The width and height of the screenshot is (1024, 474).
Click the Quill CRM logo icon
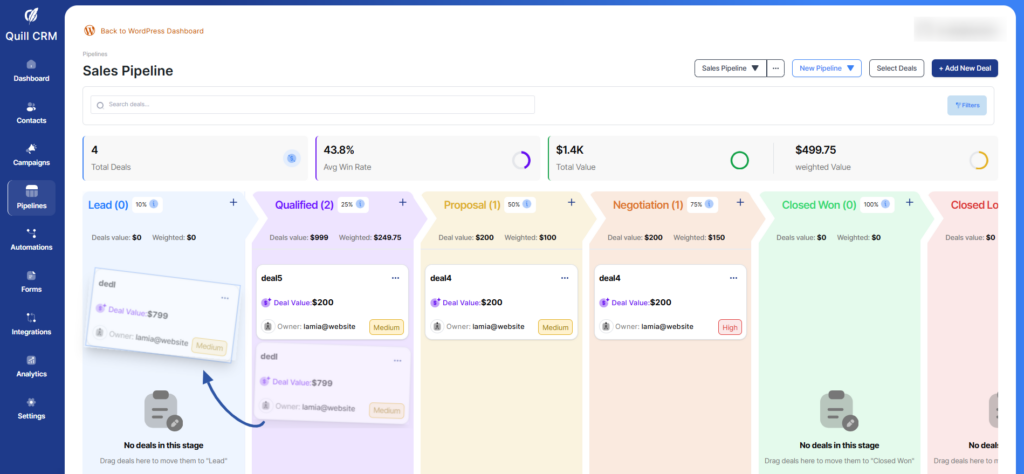[x=31, y=14]
